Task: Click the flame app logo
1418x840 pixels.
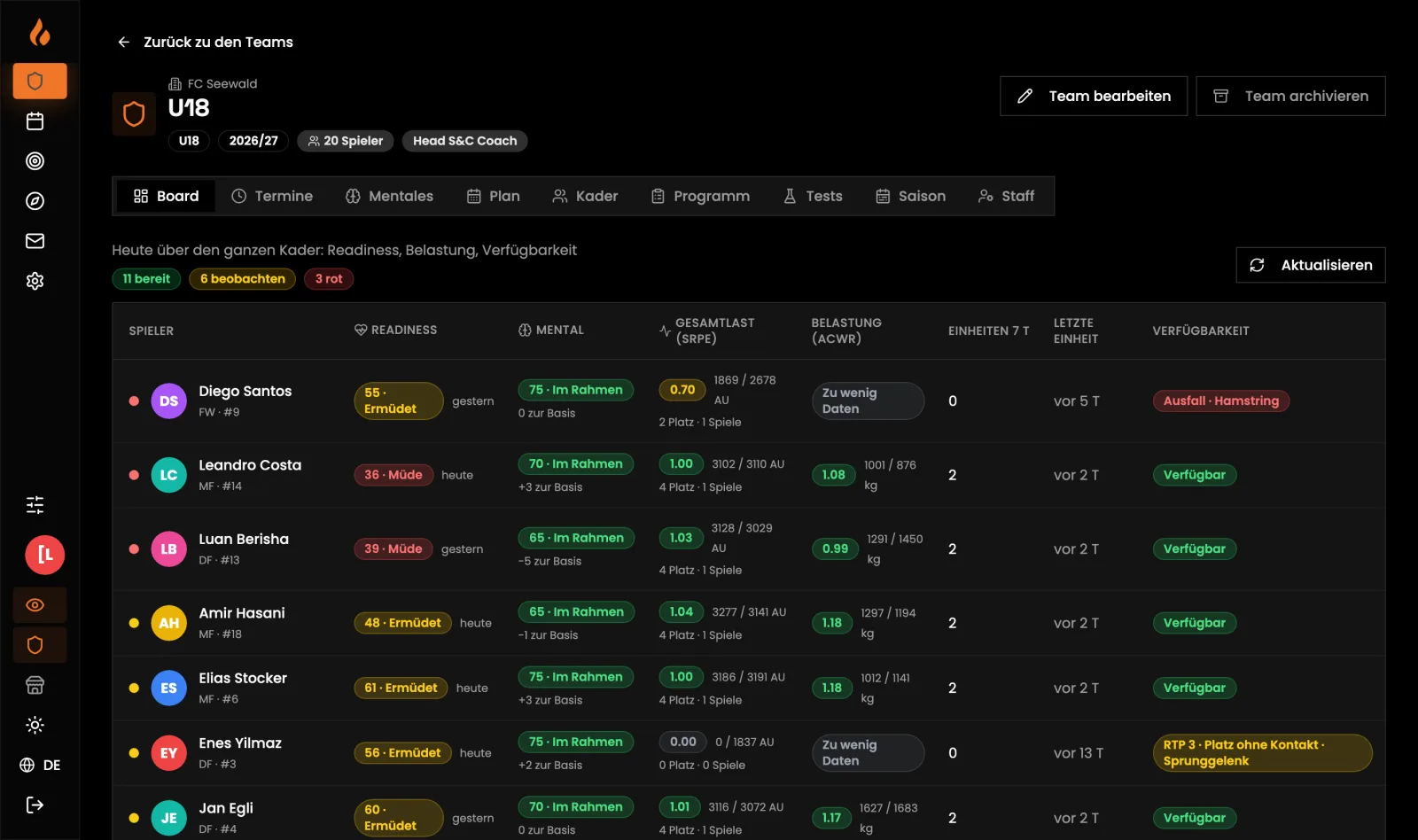Action: pyautogui.click(x=40, y=32)
